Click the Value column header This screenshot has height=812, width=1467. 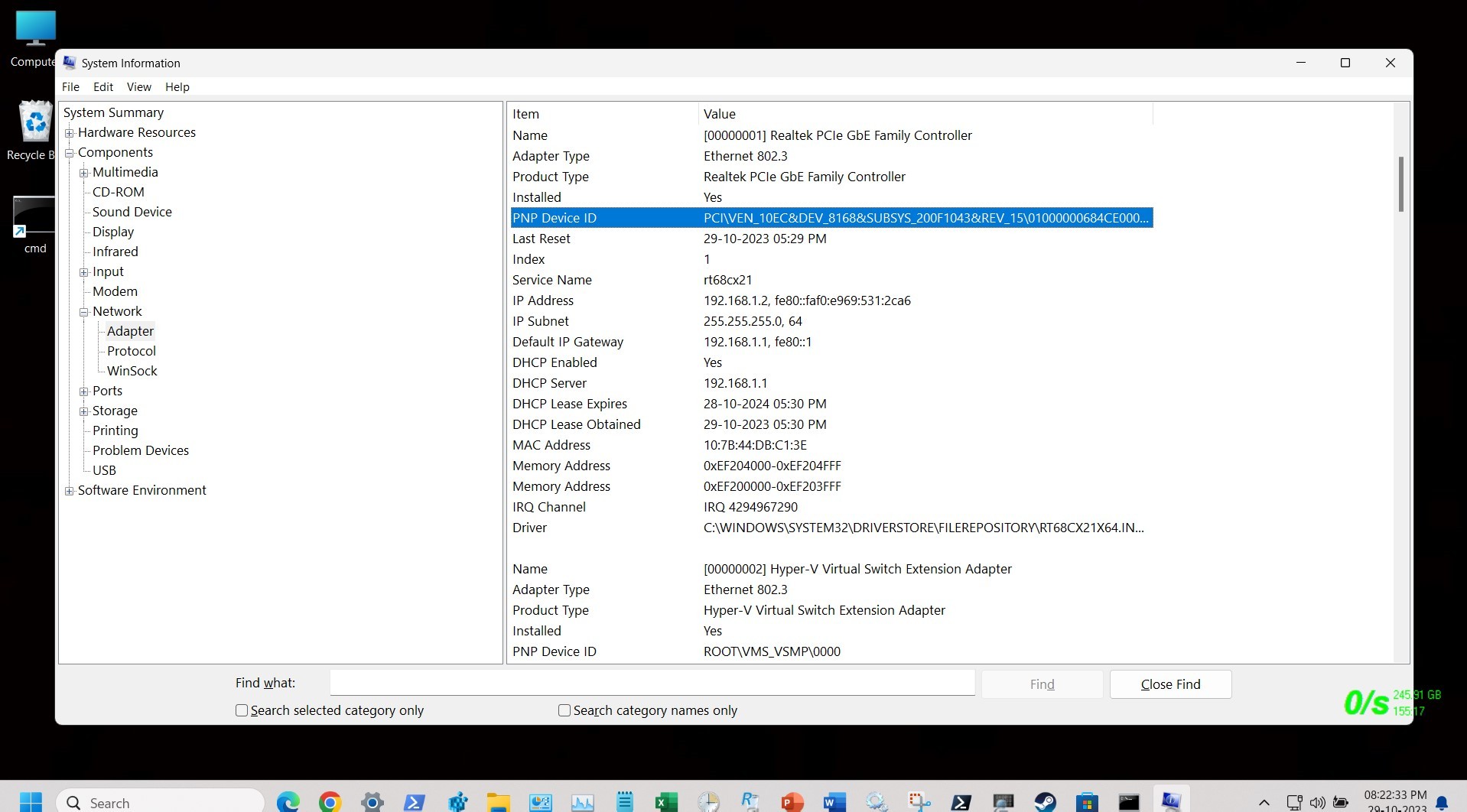point(925,114)
